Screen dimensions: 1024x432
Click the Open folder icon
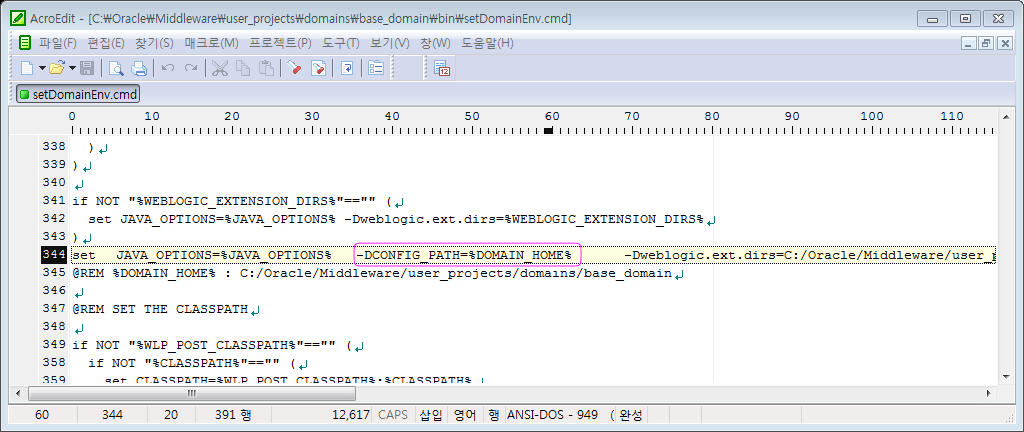[56, 68]
